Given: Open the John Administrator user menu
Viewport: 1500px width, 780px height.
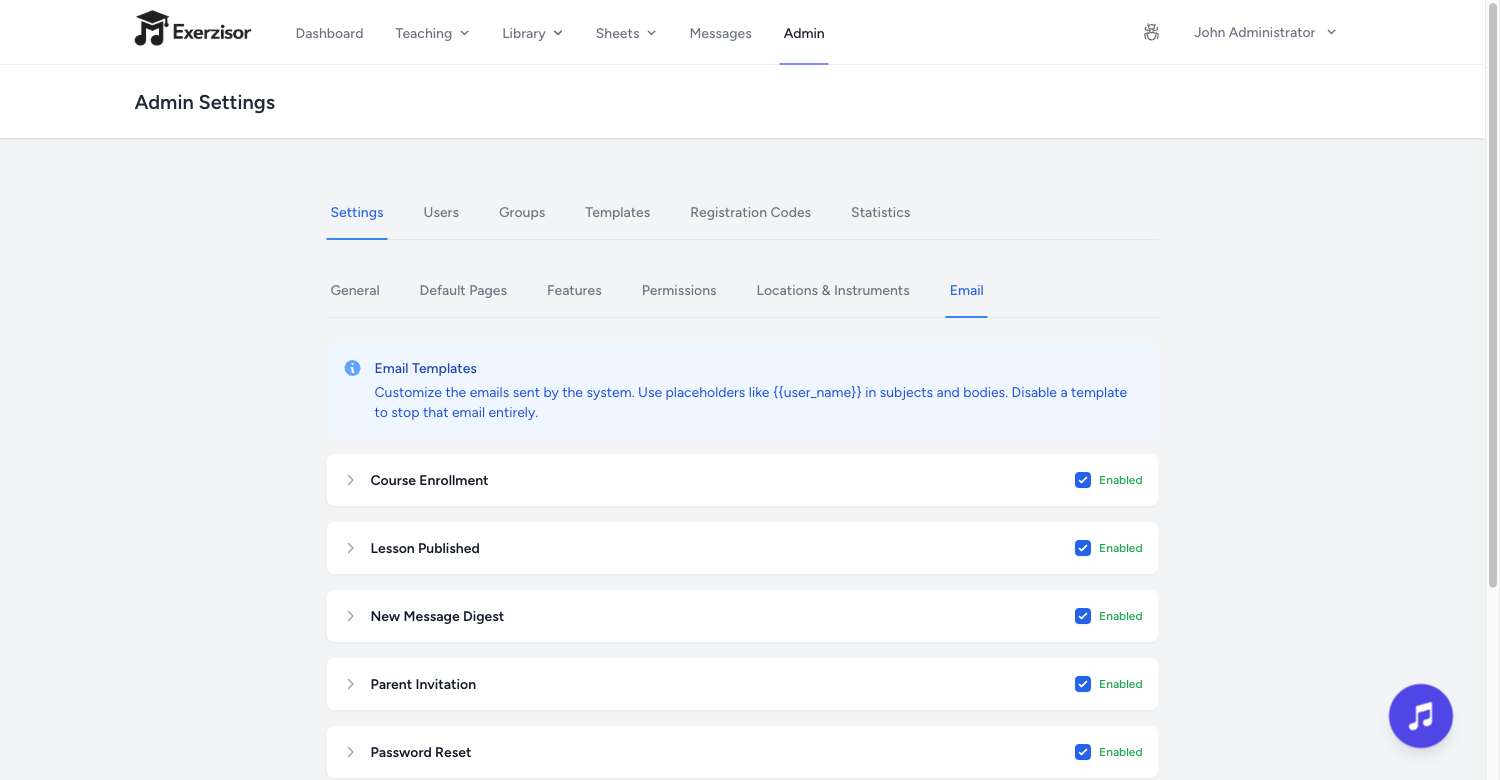Looking at the screenshot, I should point(1265,32).
